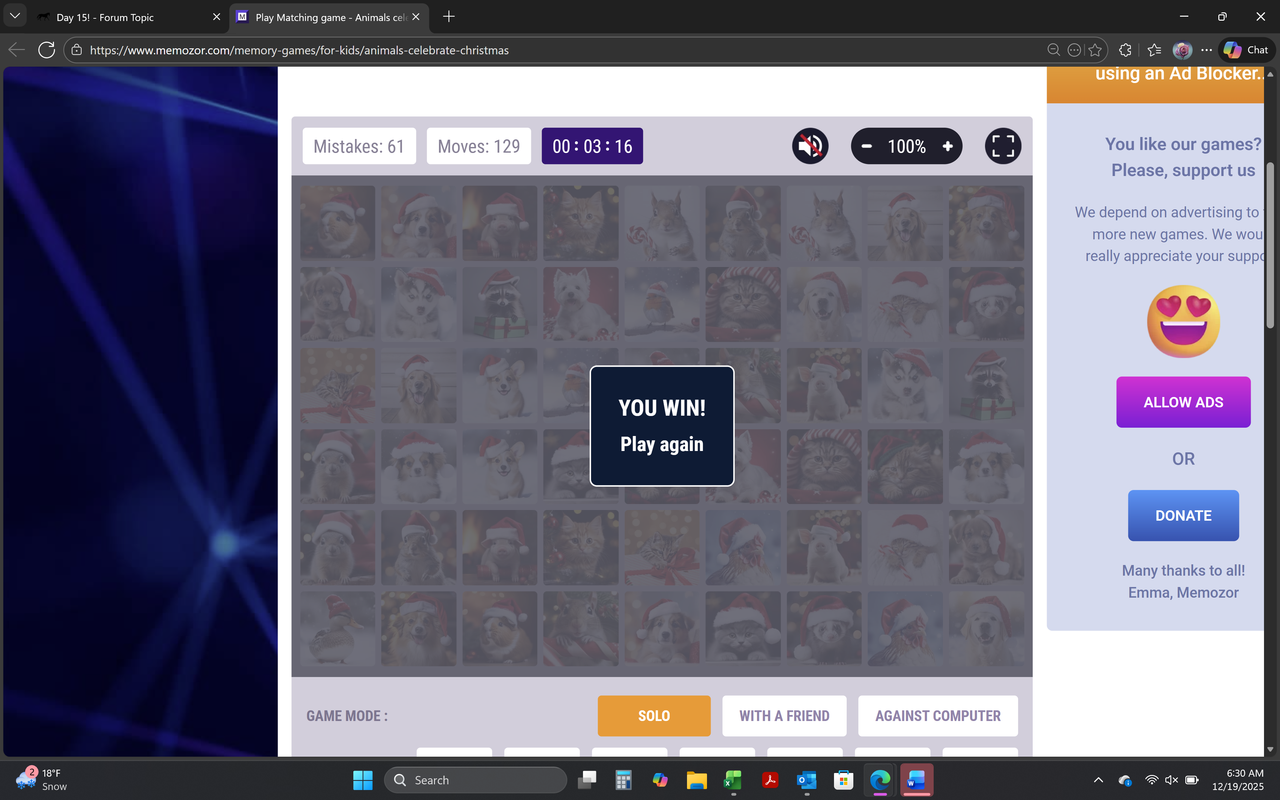1280x800 pixels.
Task: Close the Day 15! Forum Topic tab
Action: [x=216, y=17]
